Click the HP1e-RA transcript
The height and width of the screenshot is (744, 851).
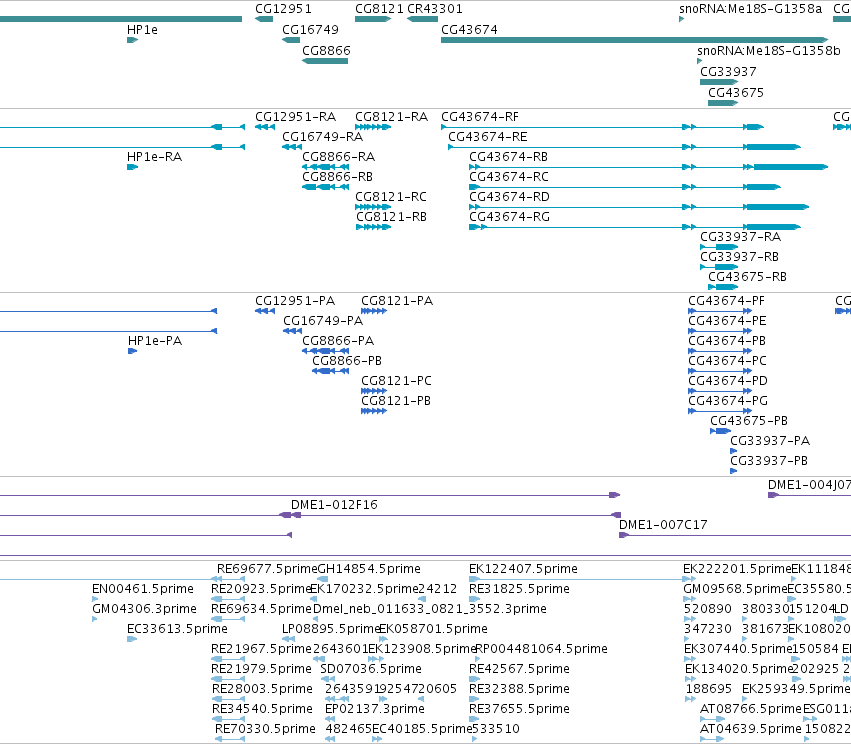click(132, 167)
